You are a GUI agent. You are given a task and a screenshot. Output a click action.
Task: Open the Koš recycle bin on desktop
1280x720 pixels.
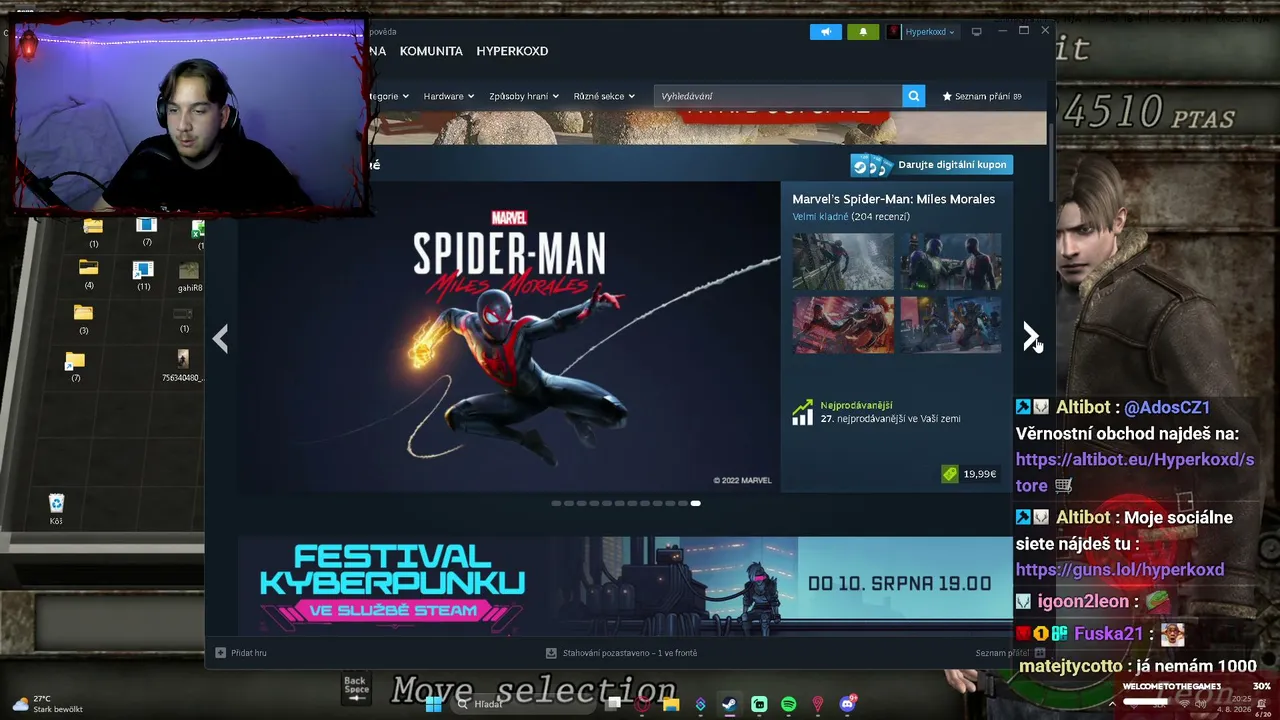(x=56, y=509)
